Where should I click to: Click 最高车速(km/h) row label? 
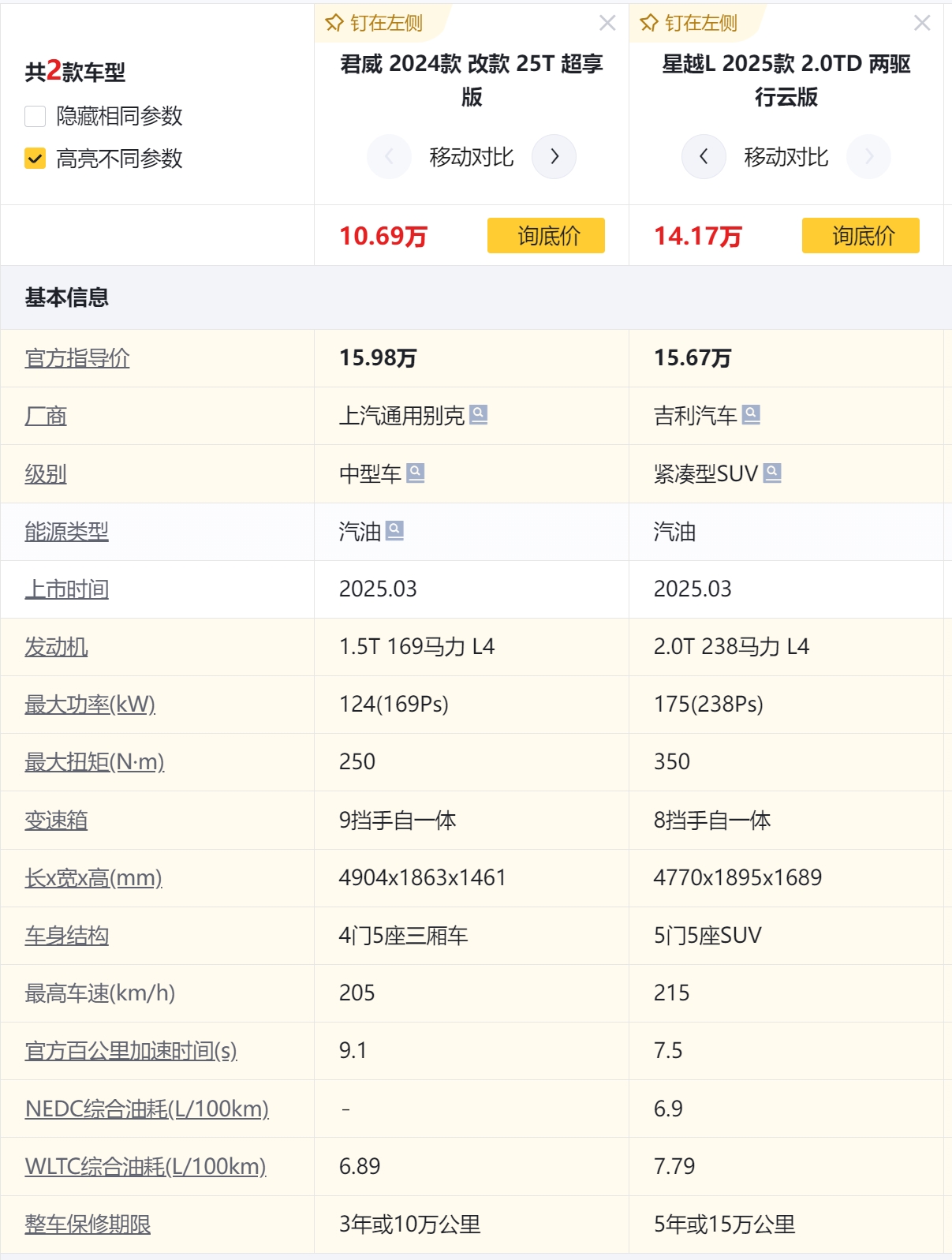point(99,993)
